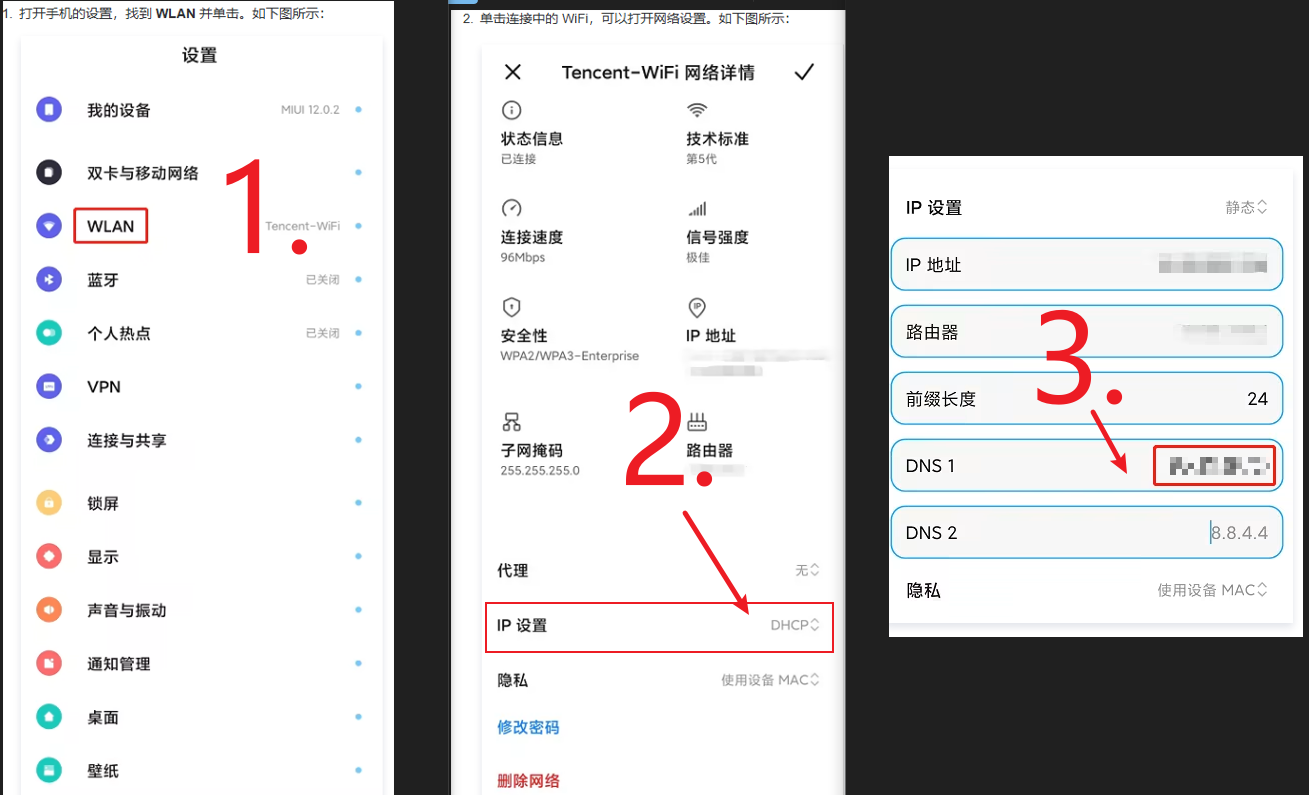Select the Bluetooth (蓝牙) settings icon
The image size is (1309, 795).
coord(49,279)
